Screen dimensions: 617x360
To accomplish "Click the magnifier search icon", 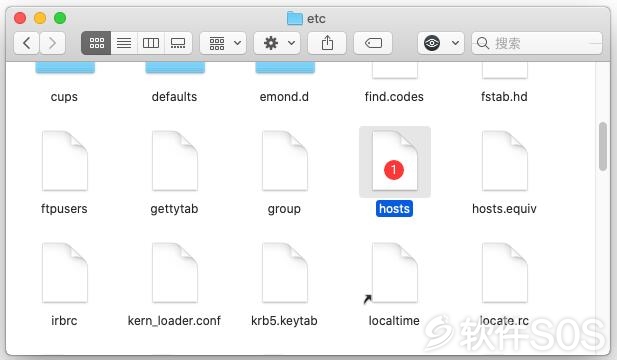I will tap(482, 43).
